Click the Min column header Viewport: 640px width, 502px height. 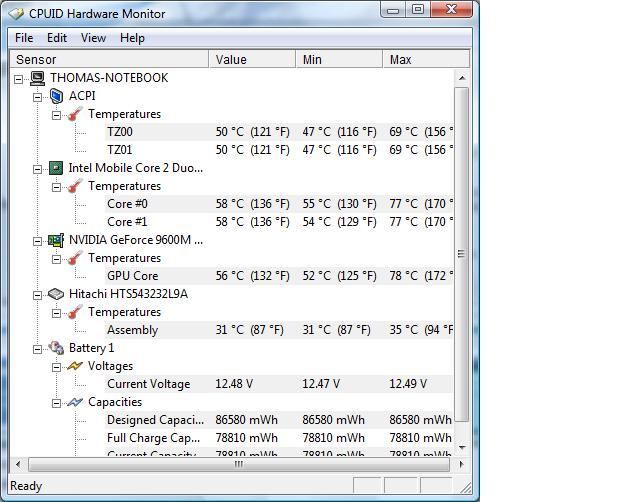(x=340, y=60)
